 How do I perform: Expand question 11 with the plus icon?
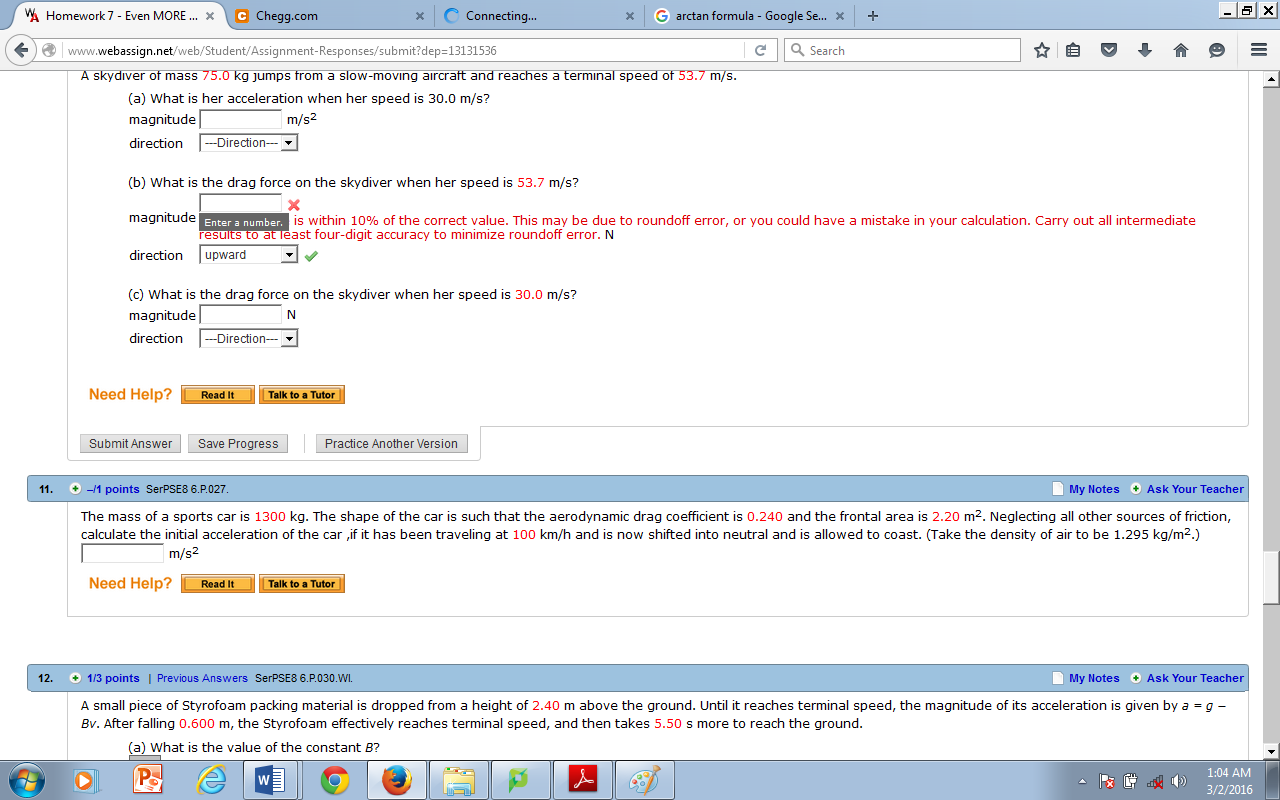75,489
